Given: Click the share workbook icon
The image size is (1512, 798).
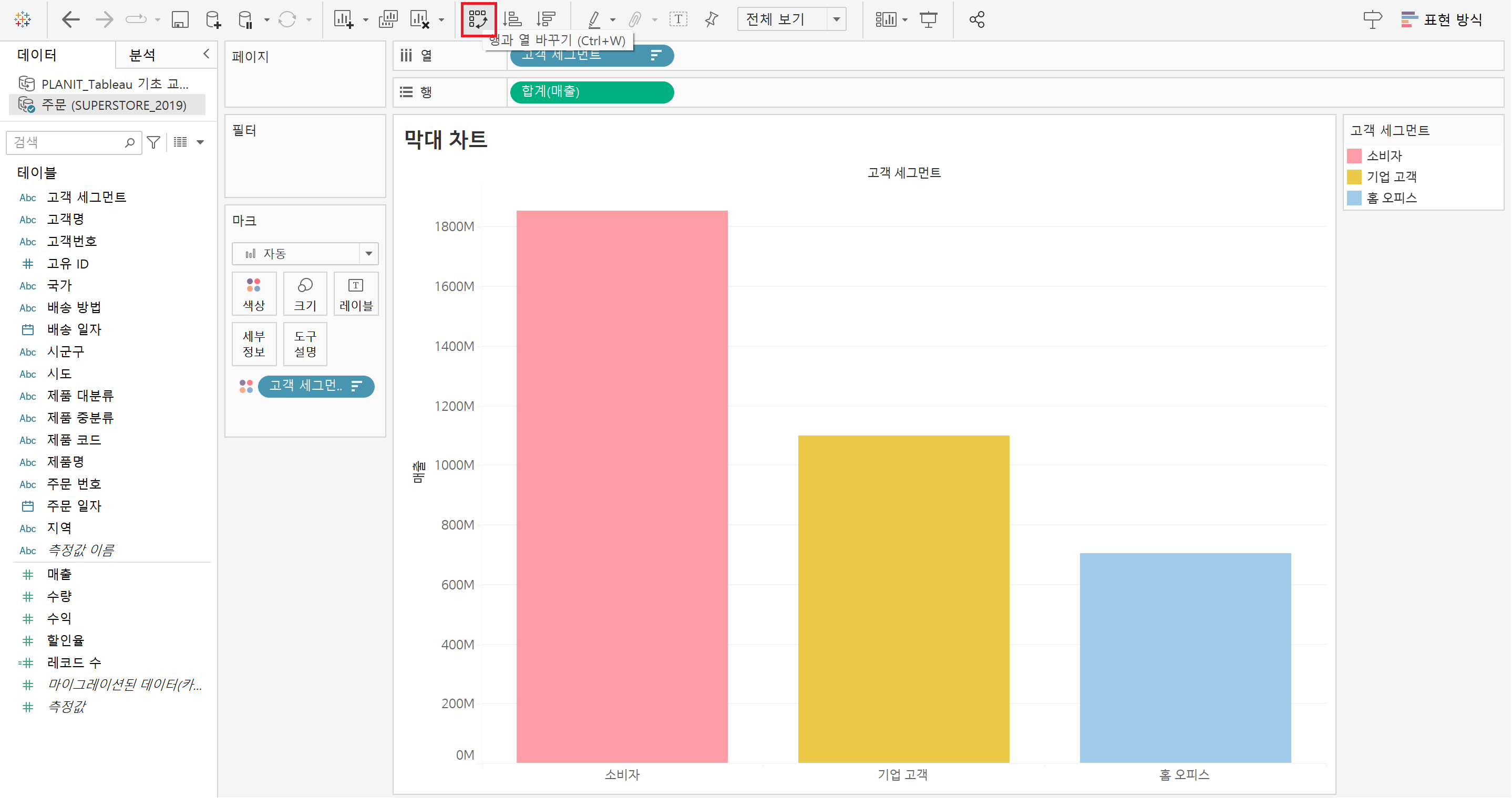Looking at the screenshot, I should coord(976,19).
